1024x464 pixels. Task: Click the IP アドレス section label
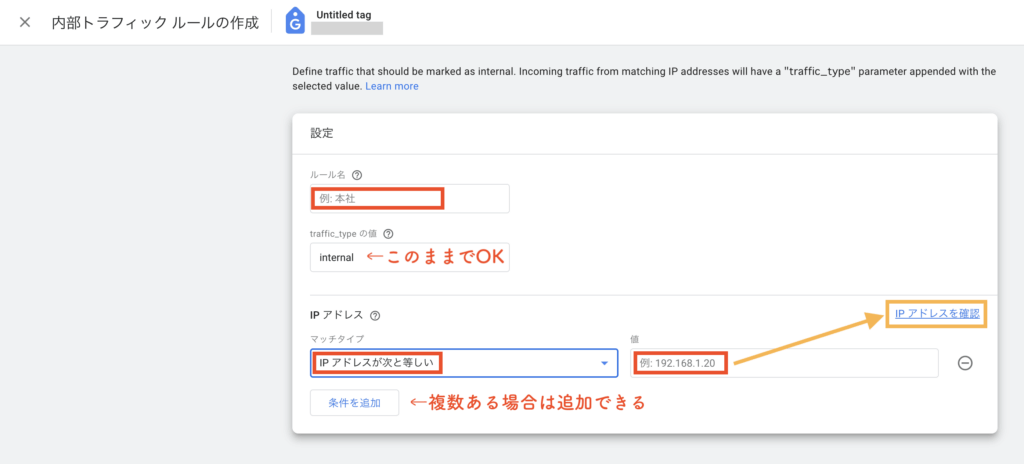click(x=337, y=315)
